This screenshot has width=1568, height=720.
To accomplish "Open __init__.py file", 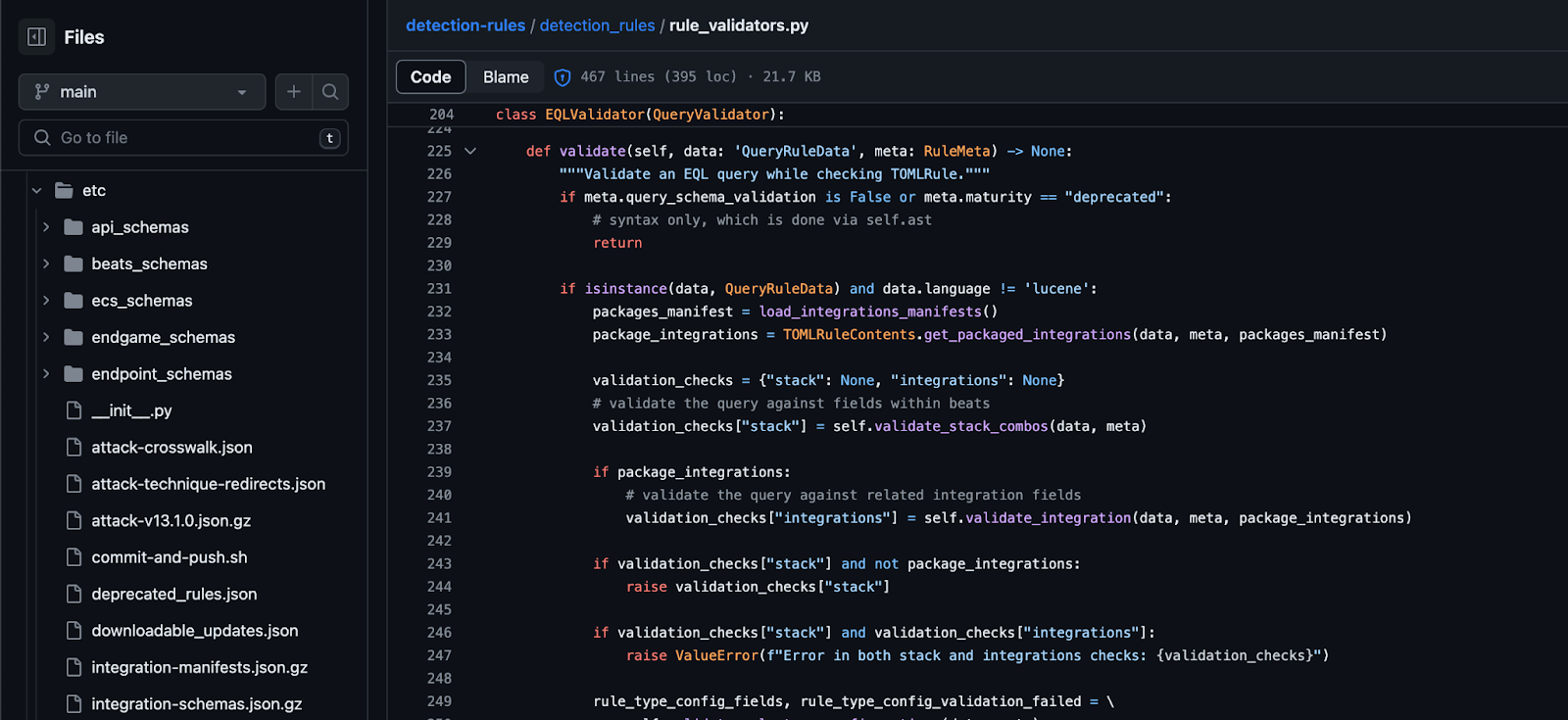I will point(131,410).
